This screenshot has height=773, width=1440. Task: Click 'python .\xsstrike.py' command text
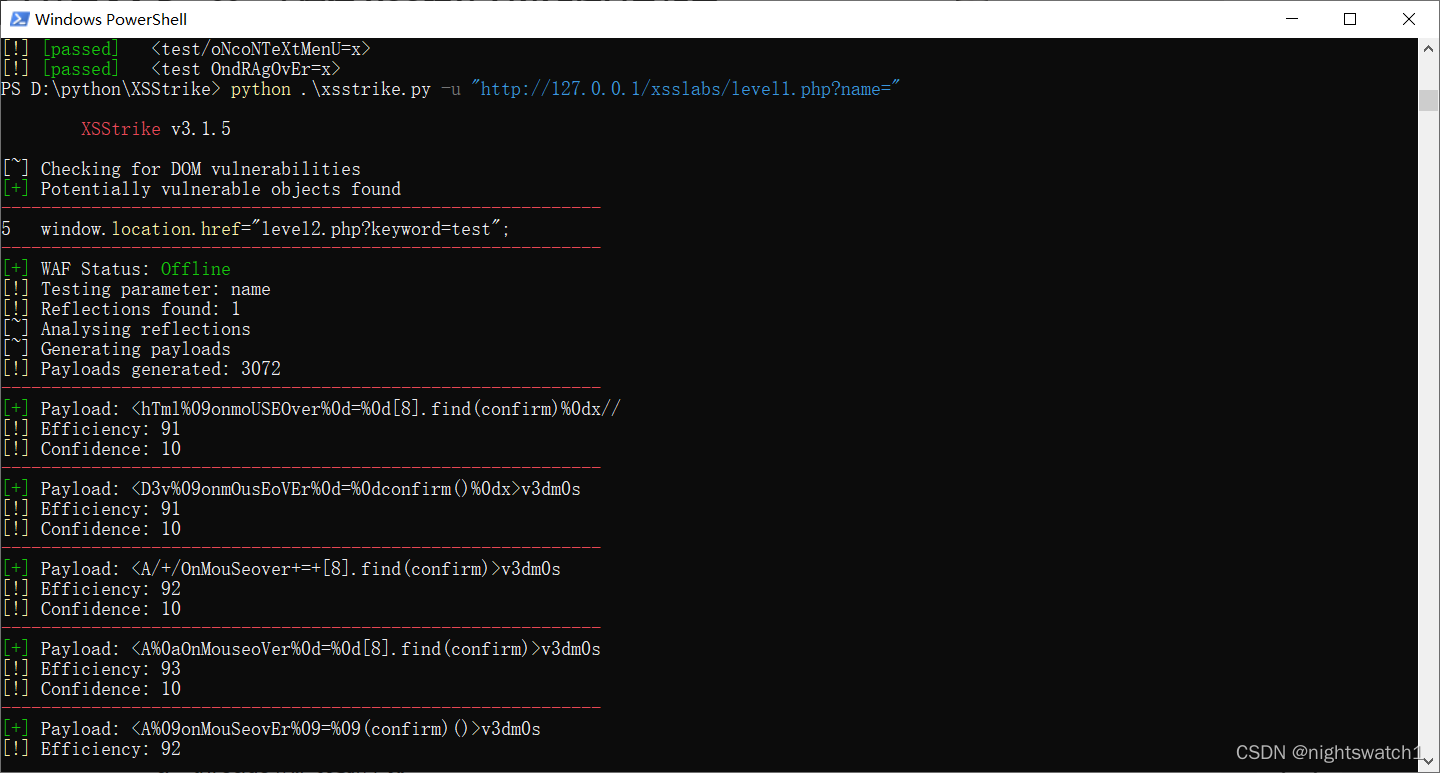pos(331,89)
